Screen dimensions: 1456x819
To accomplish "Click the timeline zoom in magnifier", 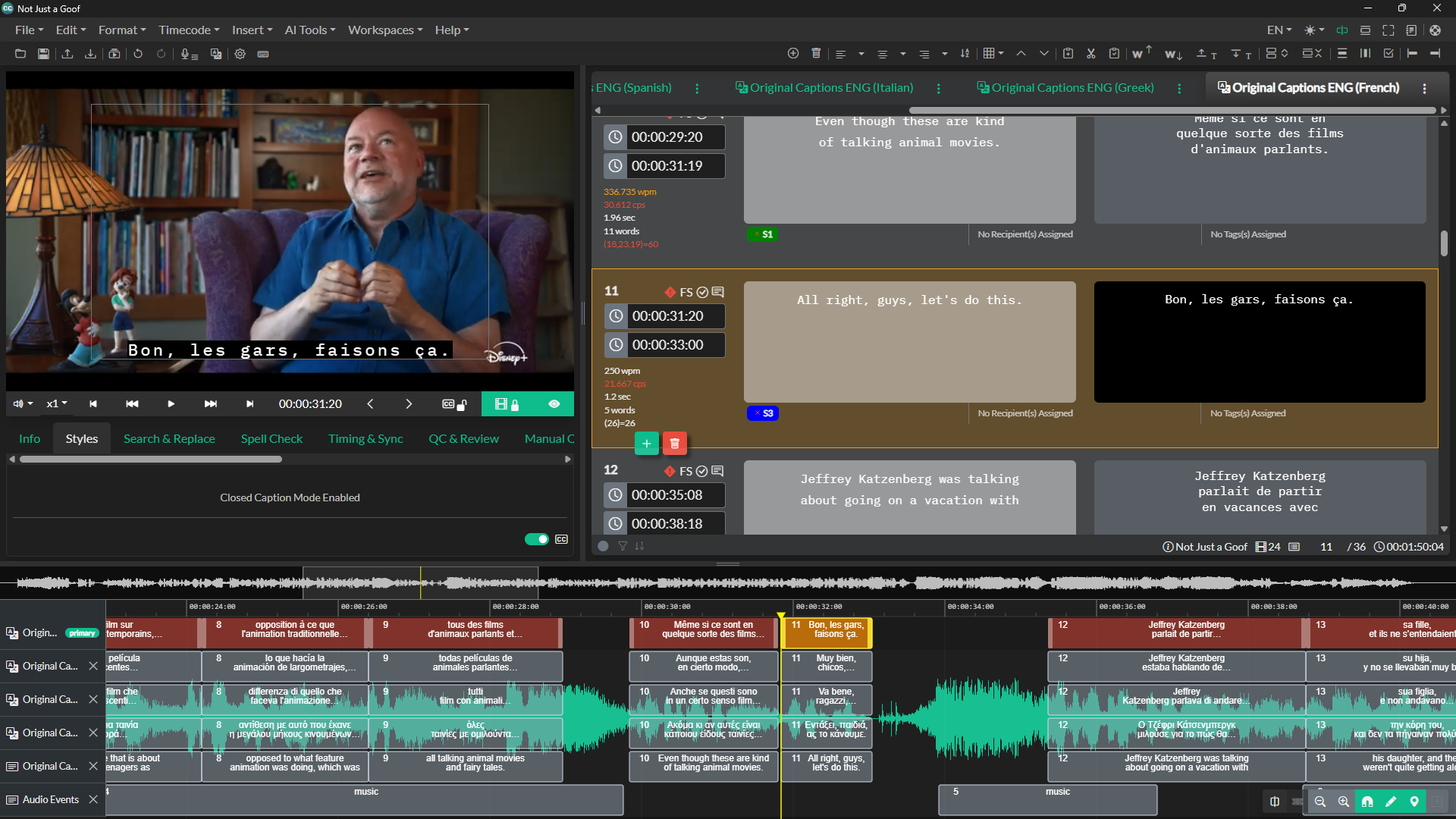I will pos(1344,802).
